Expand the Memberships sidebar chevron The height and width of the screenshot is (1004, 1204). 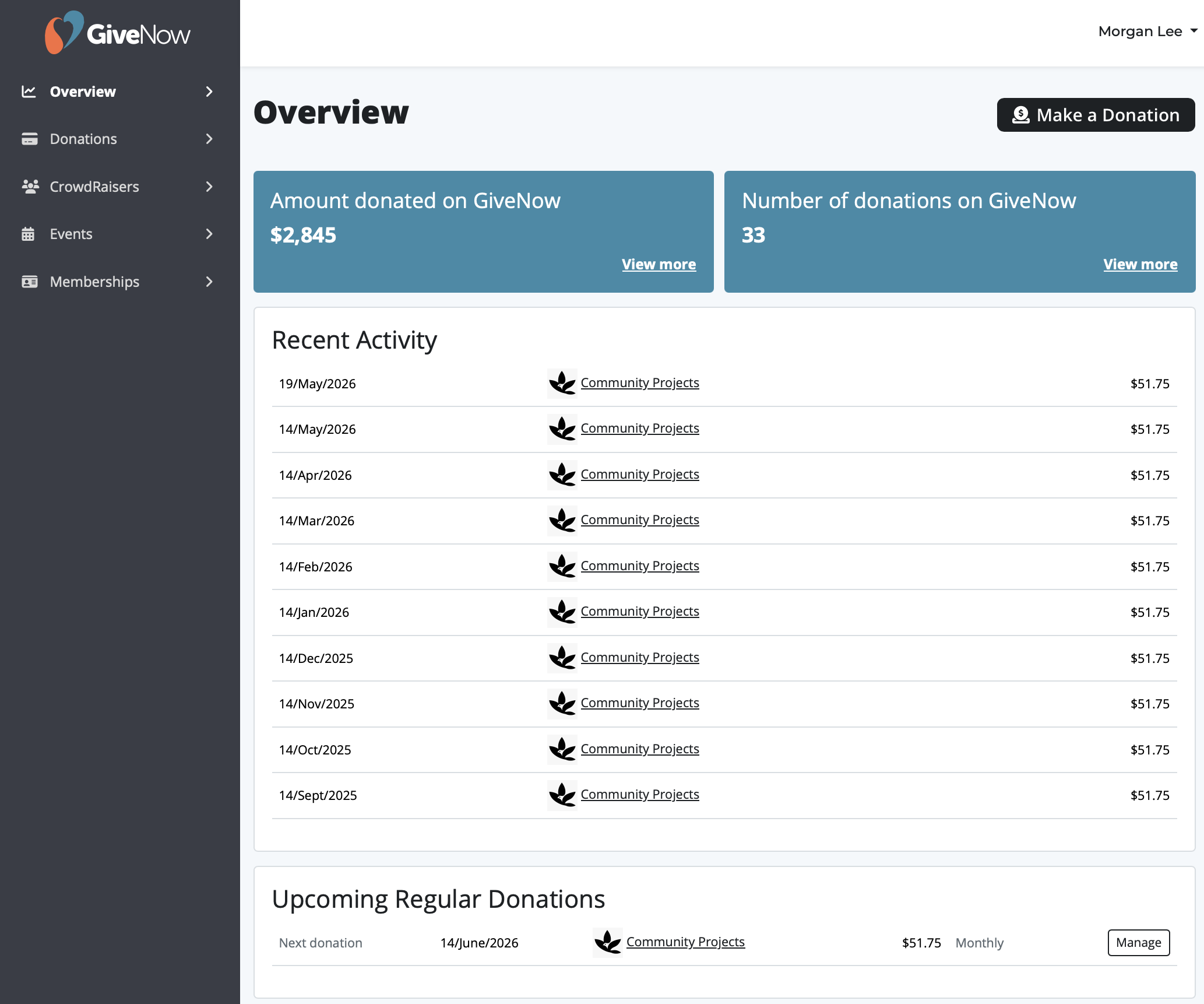pyautogui.click(x=209, y=282)
